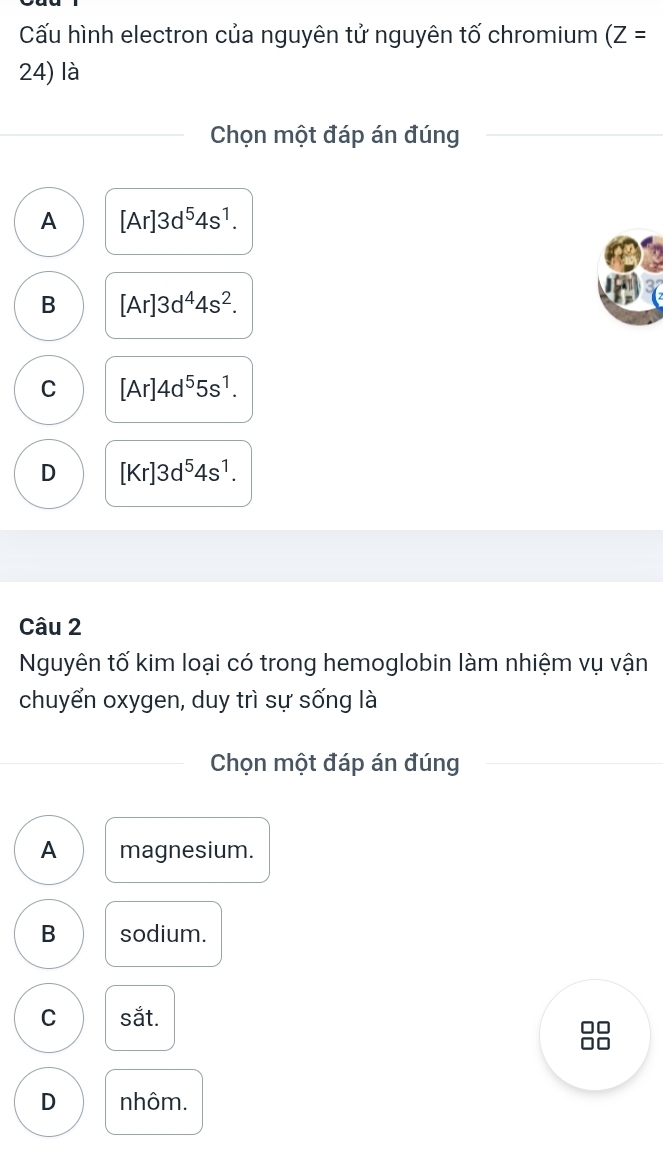Choose letter D circle beside nhôm

(x=49, y=1103)
